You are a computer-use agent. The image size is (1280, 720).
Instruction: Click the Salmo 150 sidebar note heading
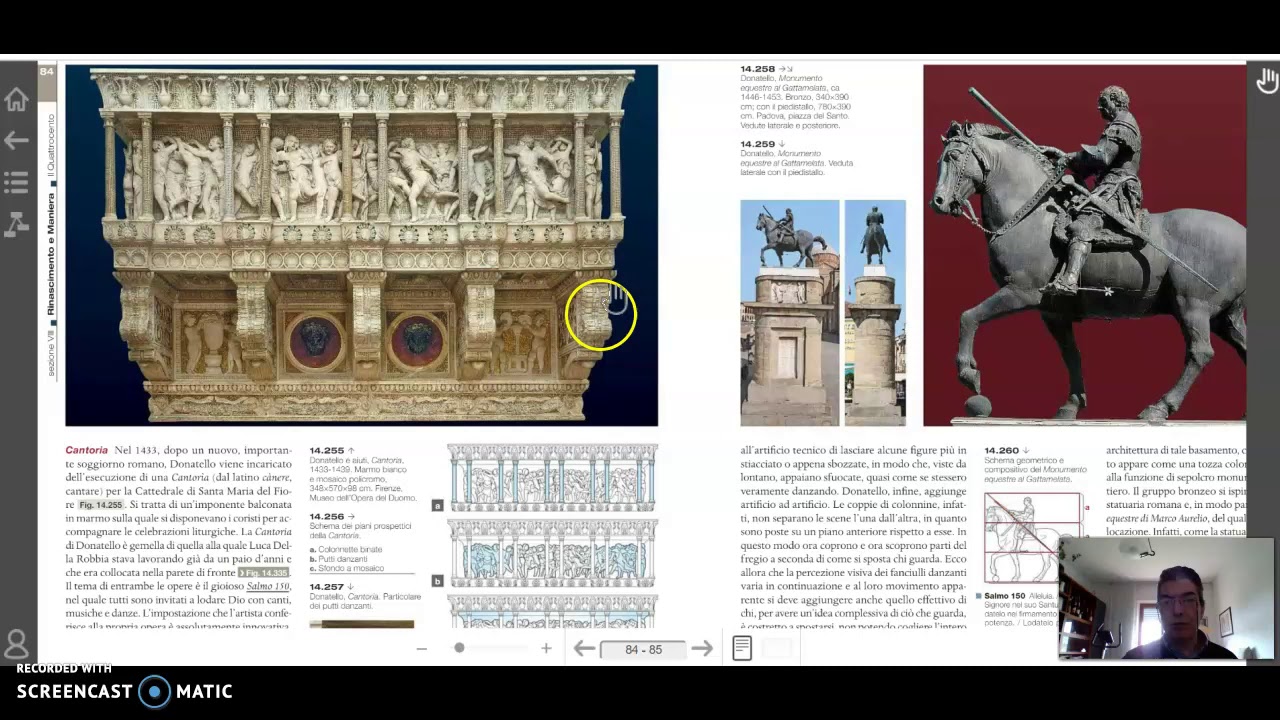[1004, 596]
